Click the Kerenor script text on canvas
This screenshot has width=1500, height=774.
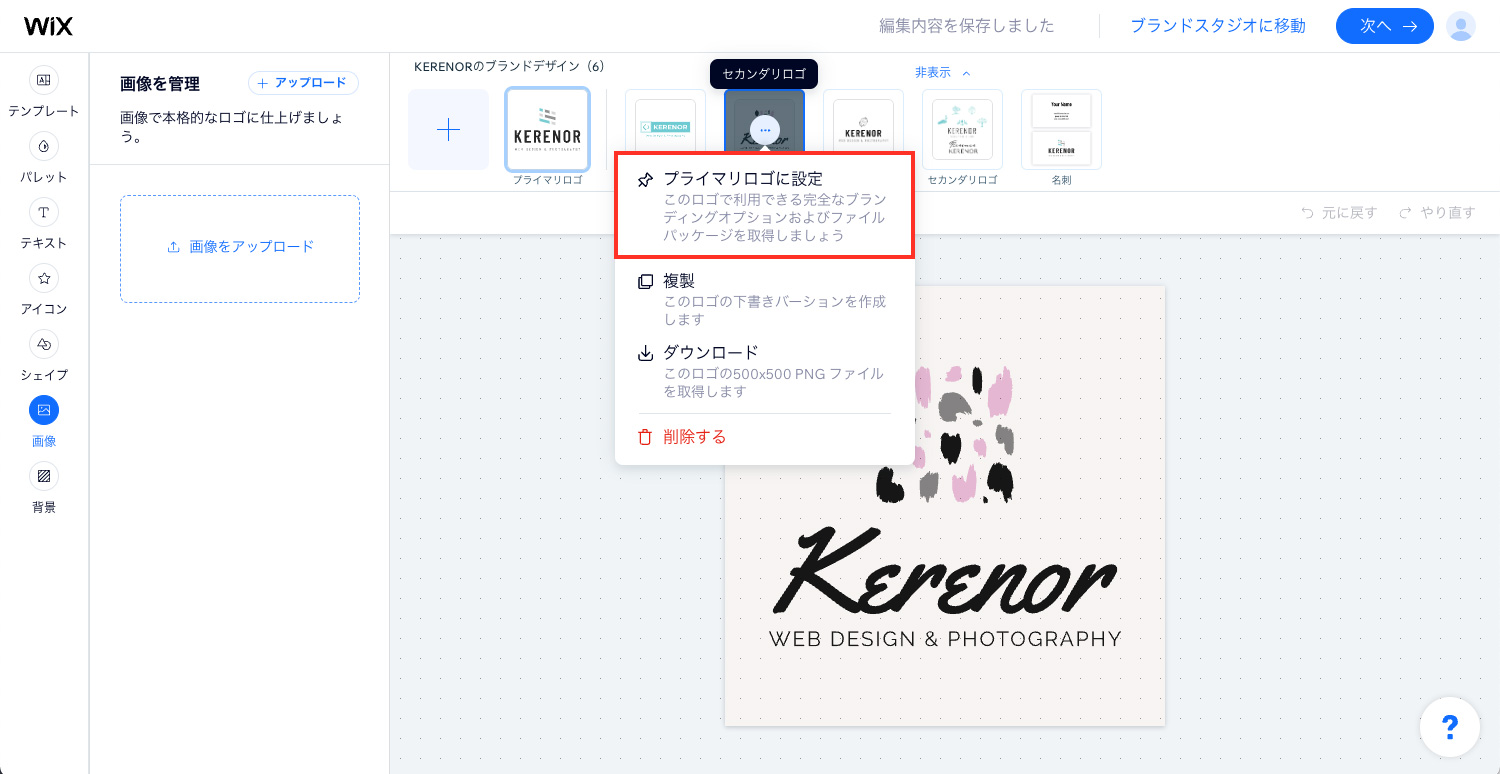(x=944, y=573)
